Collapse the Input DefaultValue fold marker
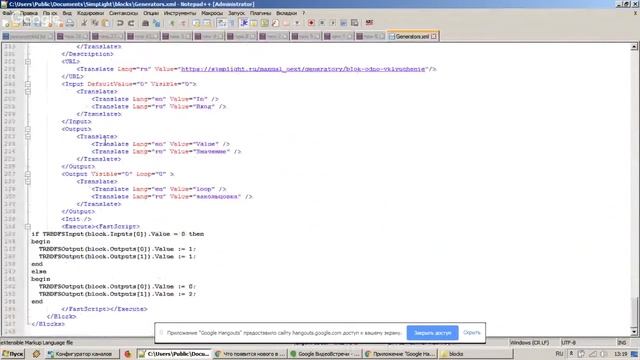The height and width of the screenshot is (360, 640). (x=28, y=84)
